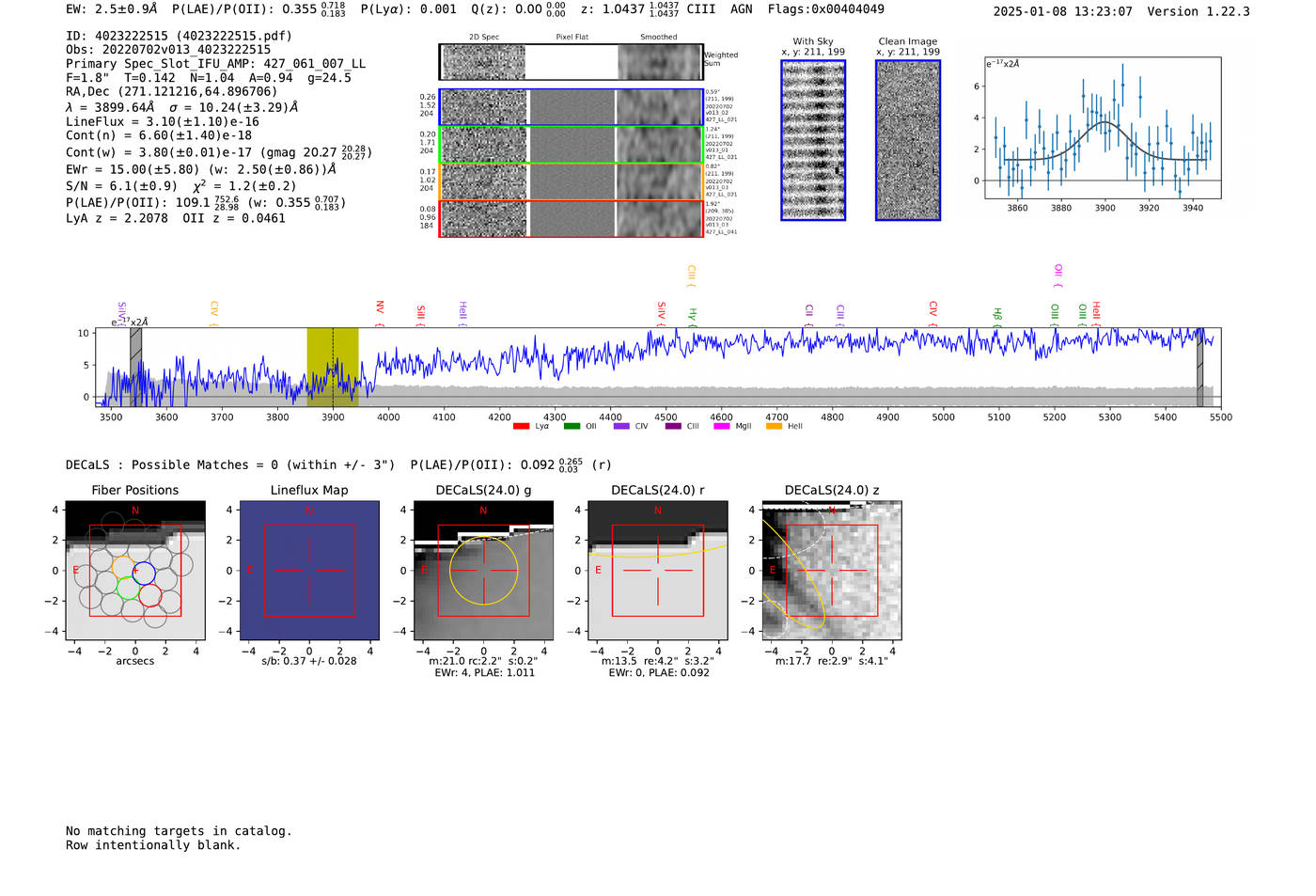
Task: Click the EWr: 0, PLAE: 0.092 caption
Action: pos(659,673)
